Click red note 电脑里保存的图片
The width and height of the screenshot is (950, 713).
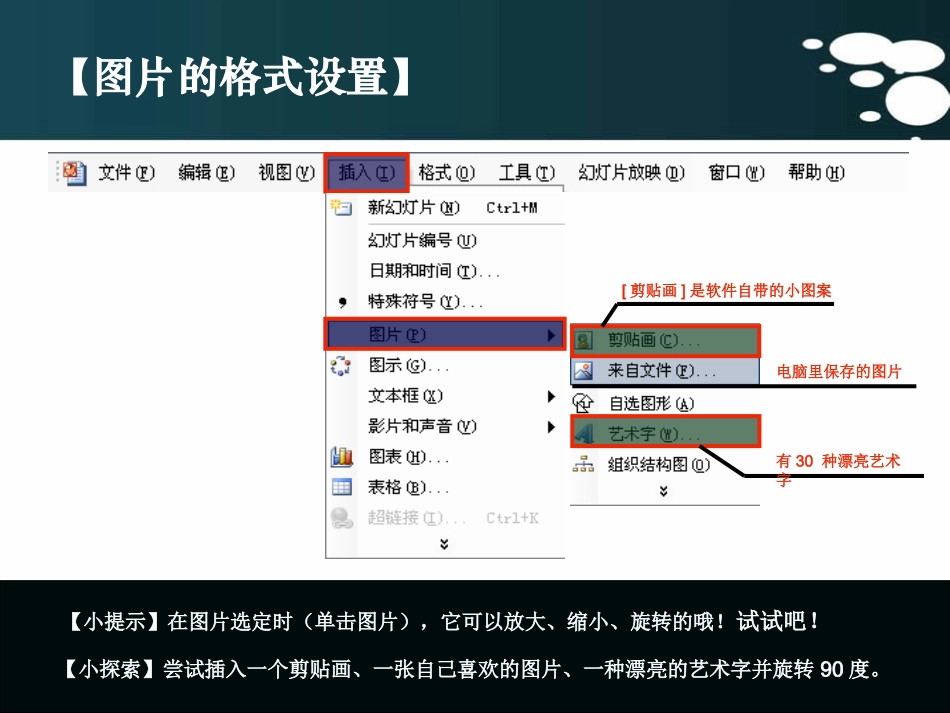coord(839,371)
